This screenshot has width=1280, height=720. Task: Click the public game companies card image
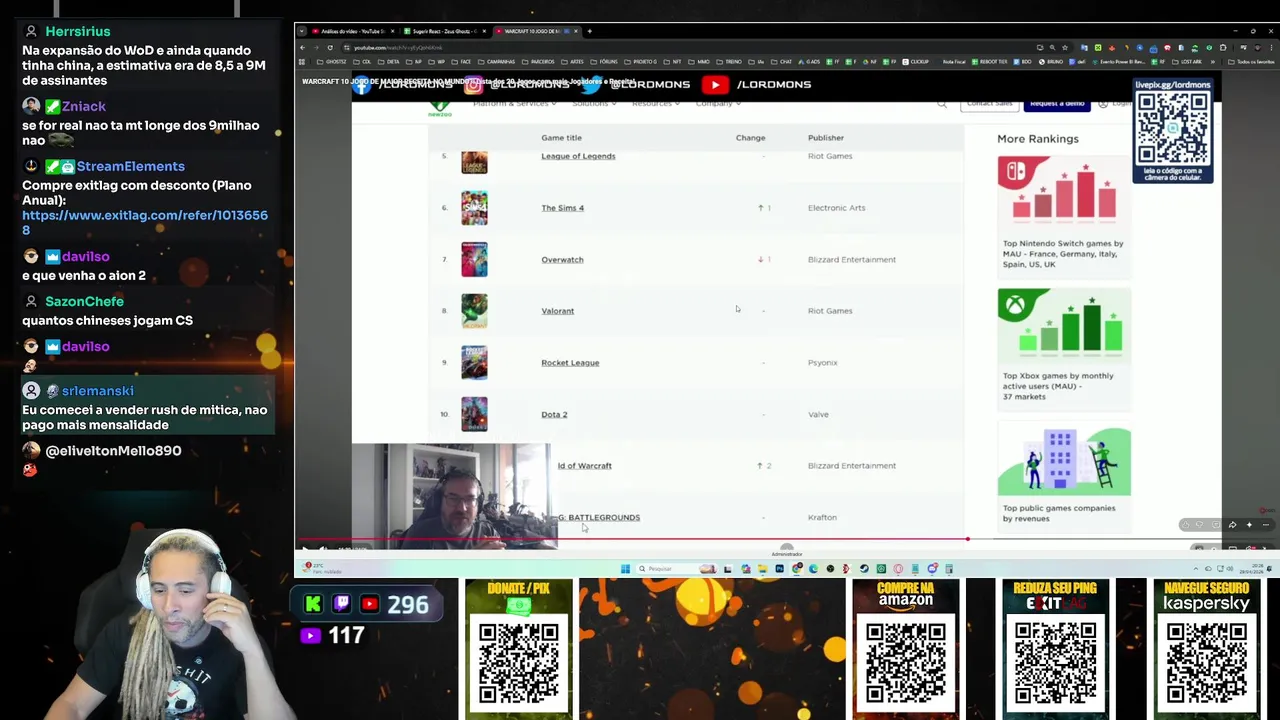1064,461
